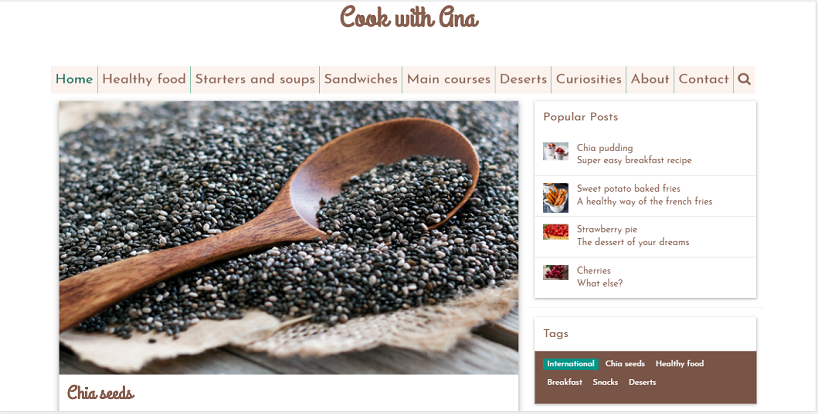Click the Cook with Ana site title
This screenshot has height=414, width=818.
(x=409, y=17)
